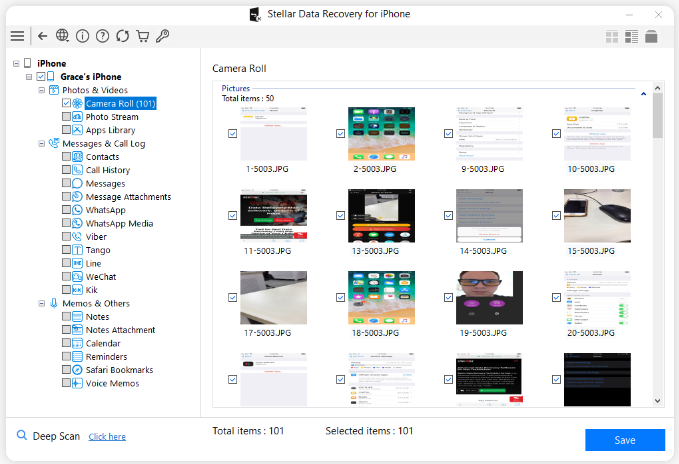679x464 pixels.
Task: Collapse the Memos & Others group
Action: click(42, 303)
